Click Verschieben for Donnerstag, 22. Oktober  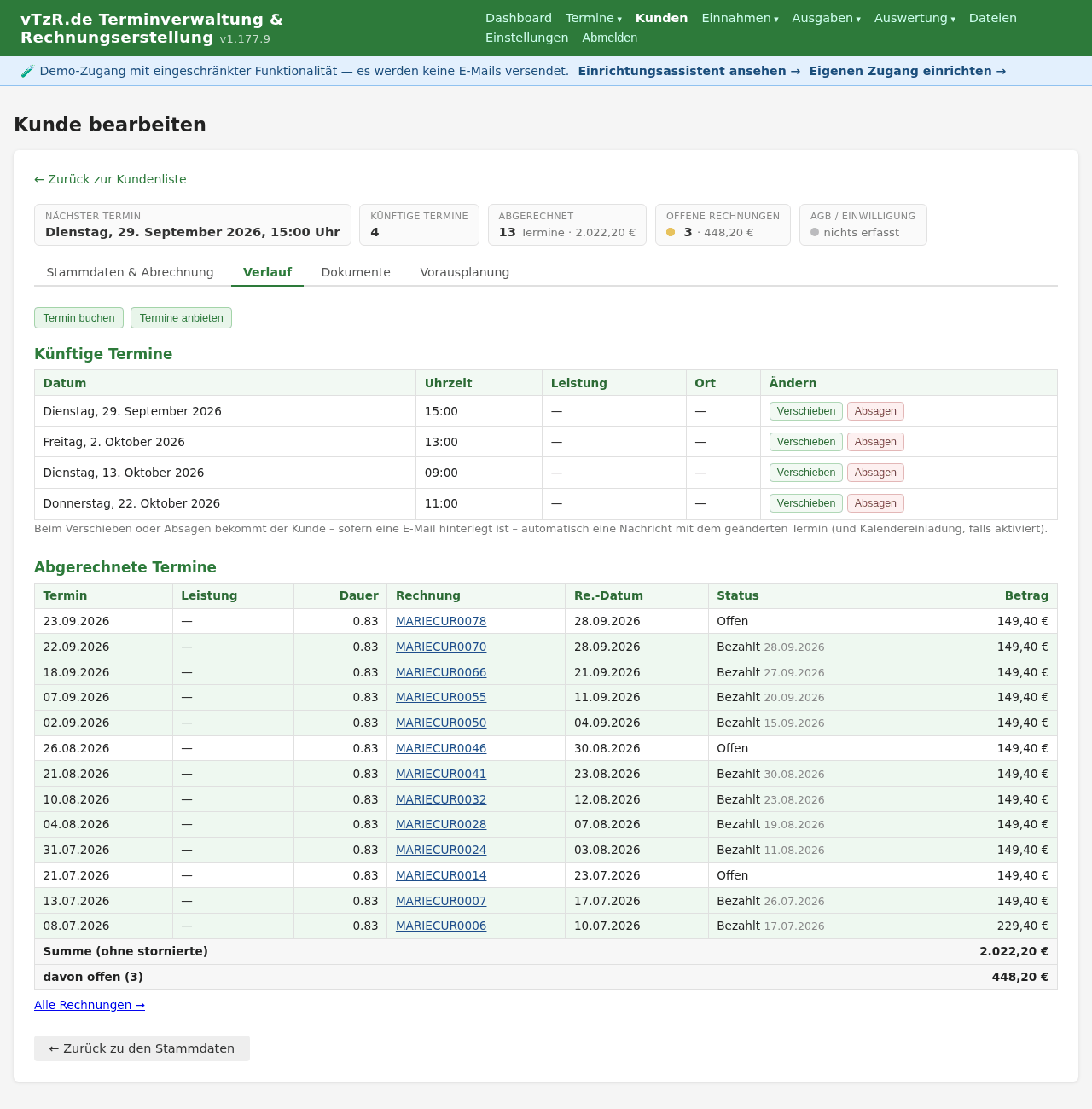(x=806, y=503)
